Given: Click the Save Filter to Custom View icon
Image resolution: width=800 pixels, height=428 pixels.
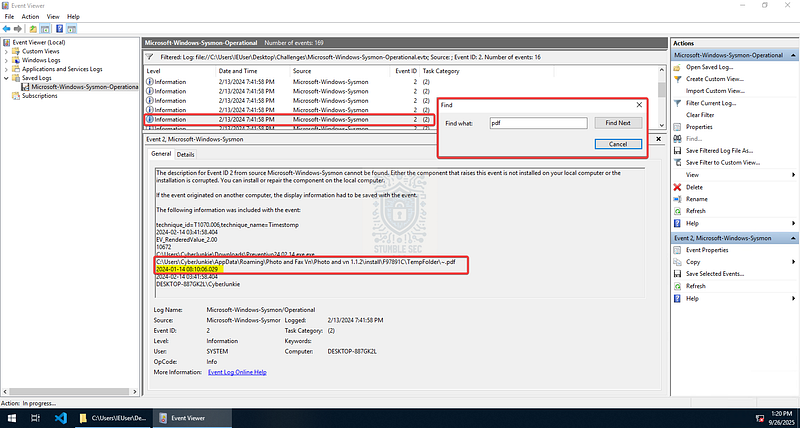Looking at the screenshot, I should pos(677,163).
